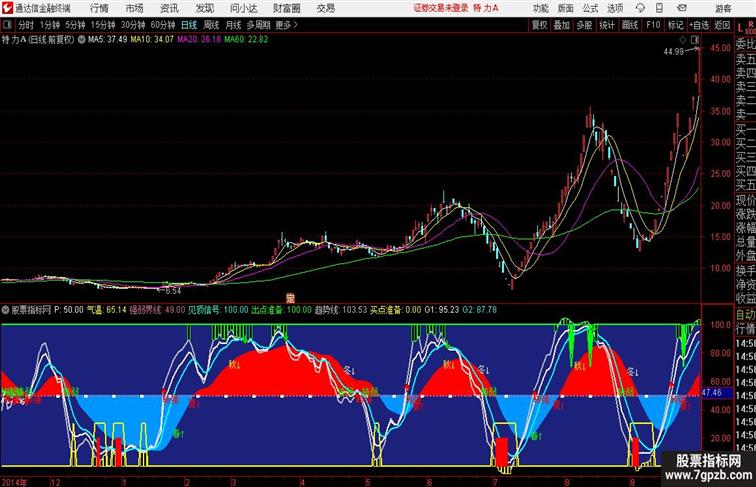
Task: Open the 发现 menu
Action: [x=204, y=8]
